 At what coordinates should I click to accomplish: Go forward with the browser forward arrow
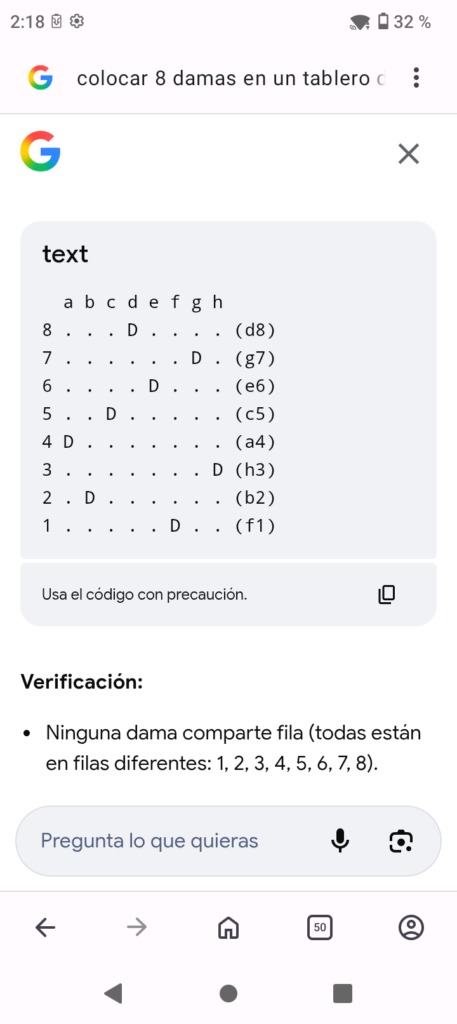pos(136,927)
